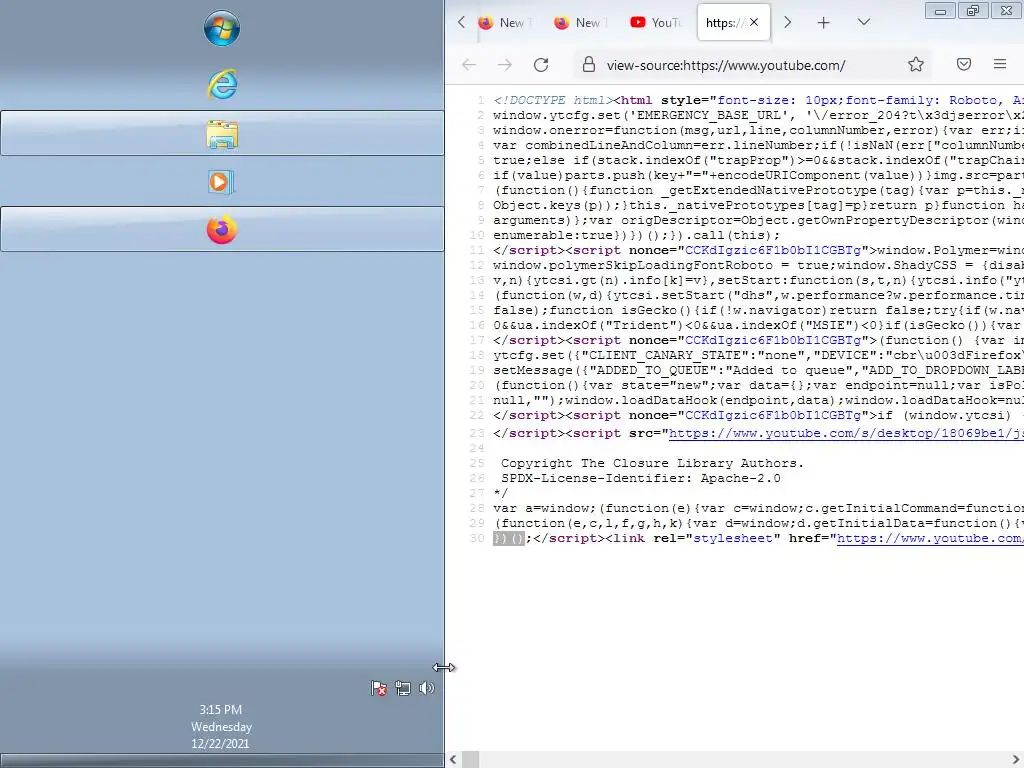1024x768 pixels.
Task: Switch to first New Tab
Action: click(x=505, y=23)
